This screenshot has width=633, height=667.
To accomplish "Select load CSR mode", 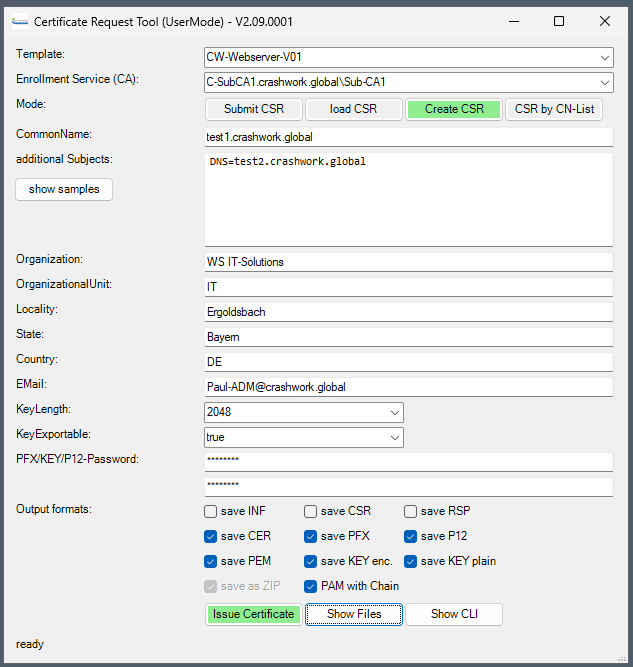I will (x=354, y=109).
